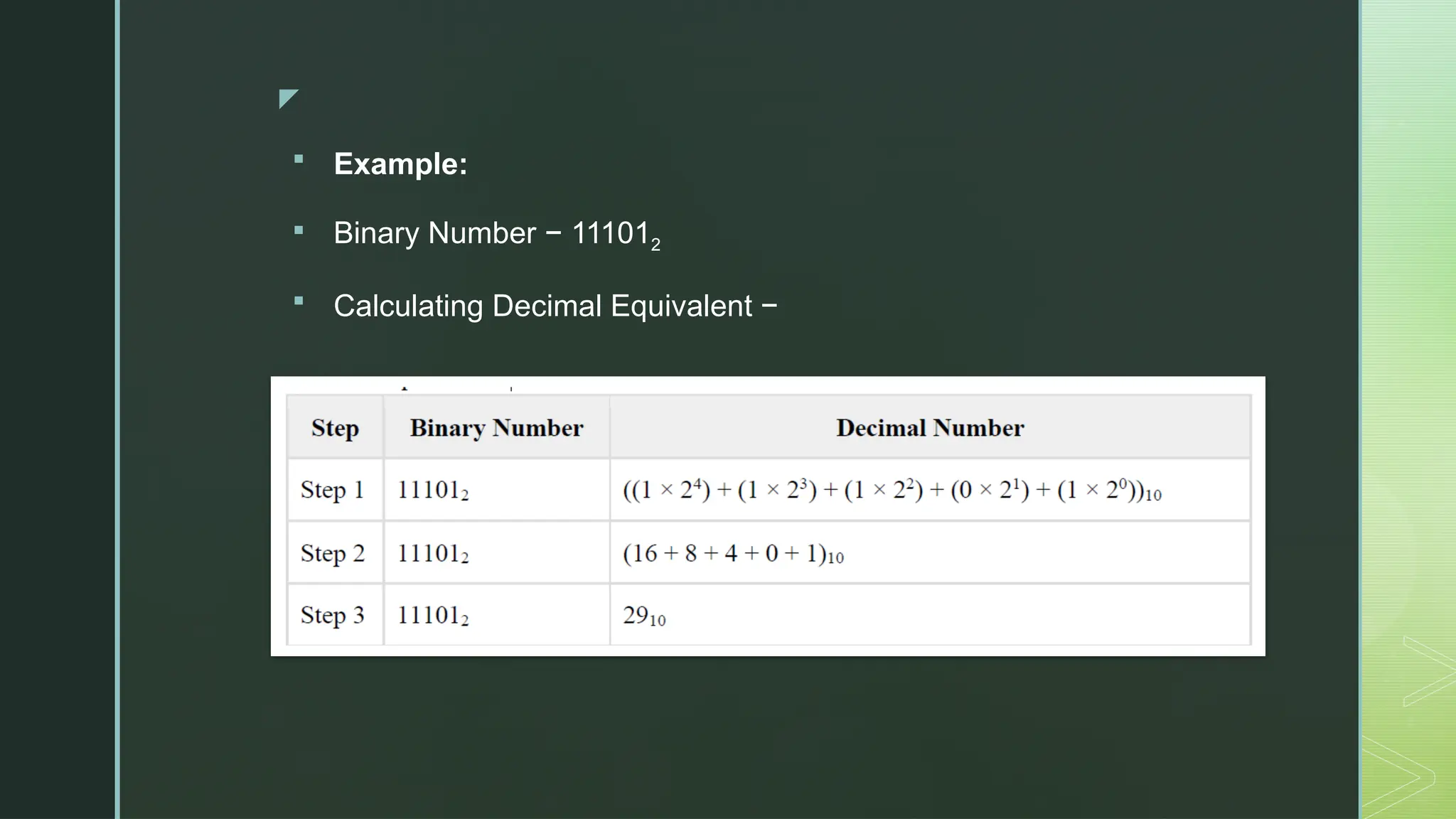
Task: Click the '(16 + 8 + 4 + 0 + 1)' cell
Action: (x=930, y=552)
